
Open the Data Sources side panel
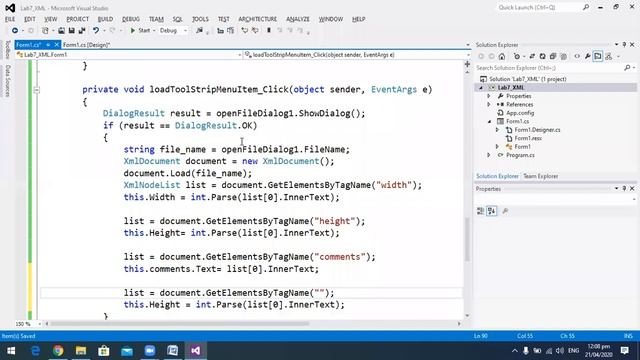tap(7, 81)
